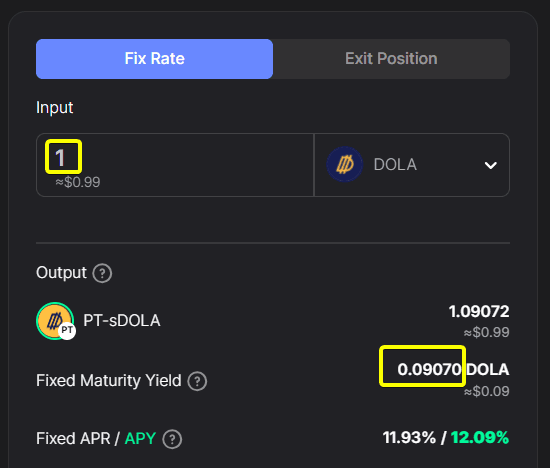Click the PT-sDOLA token icon
550x468 pixels.
[x=55, y=321]
